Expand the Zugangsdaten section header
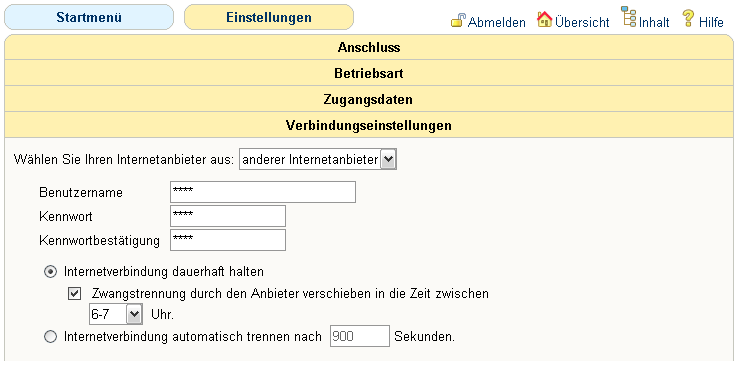The width and height of the screenshot is (738, 365). 369,100
